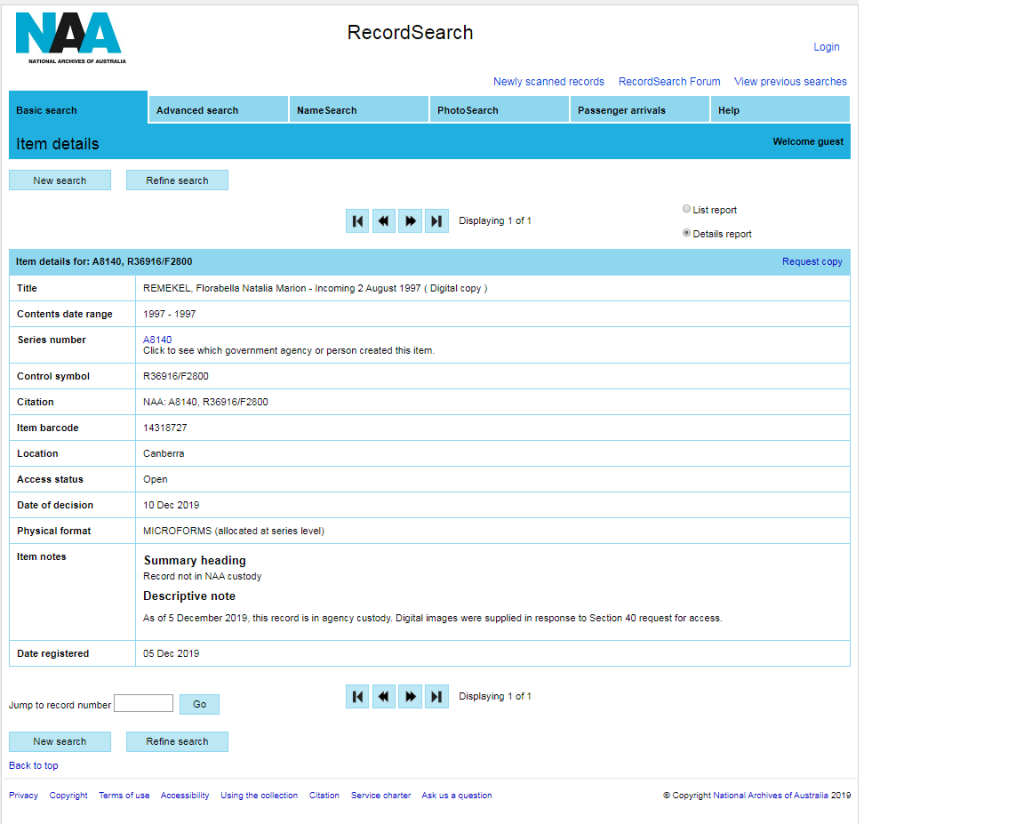
Task: Go to first record in top navigation
Action: coord(358,221)
